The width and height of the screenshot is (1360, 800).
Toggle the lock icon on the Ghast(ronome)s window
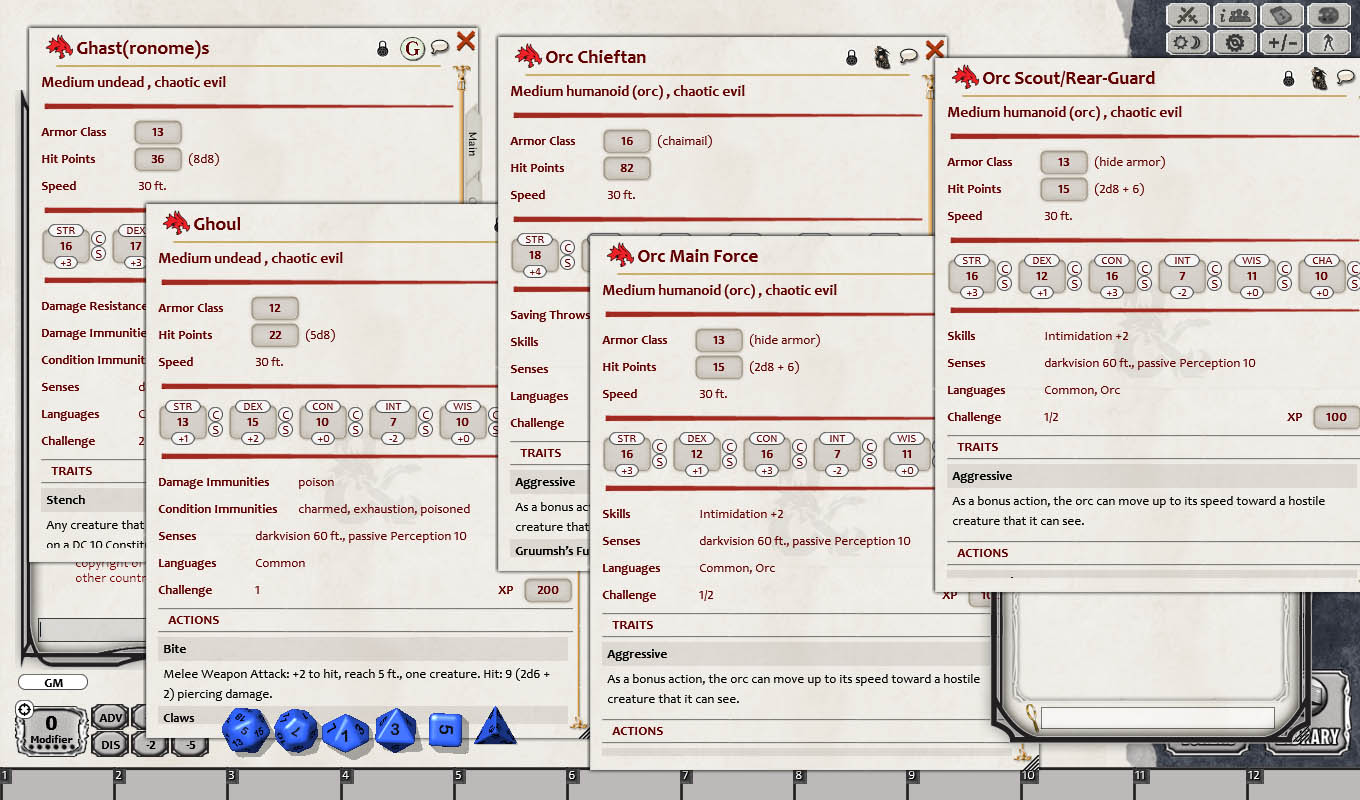tap(385, 47)
